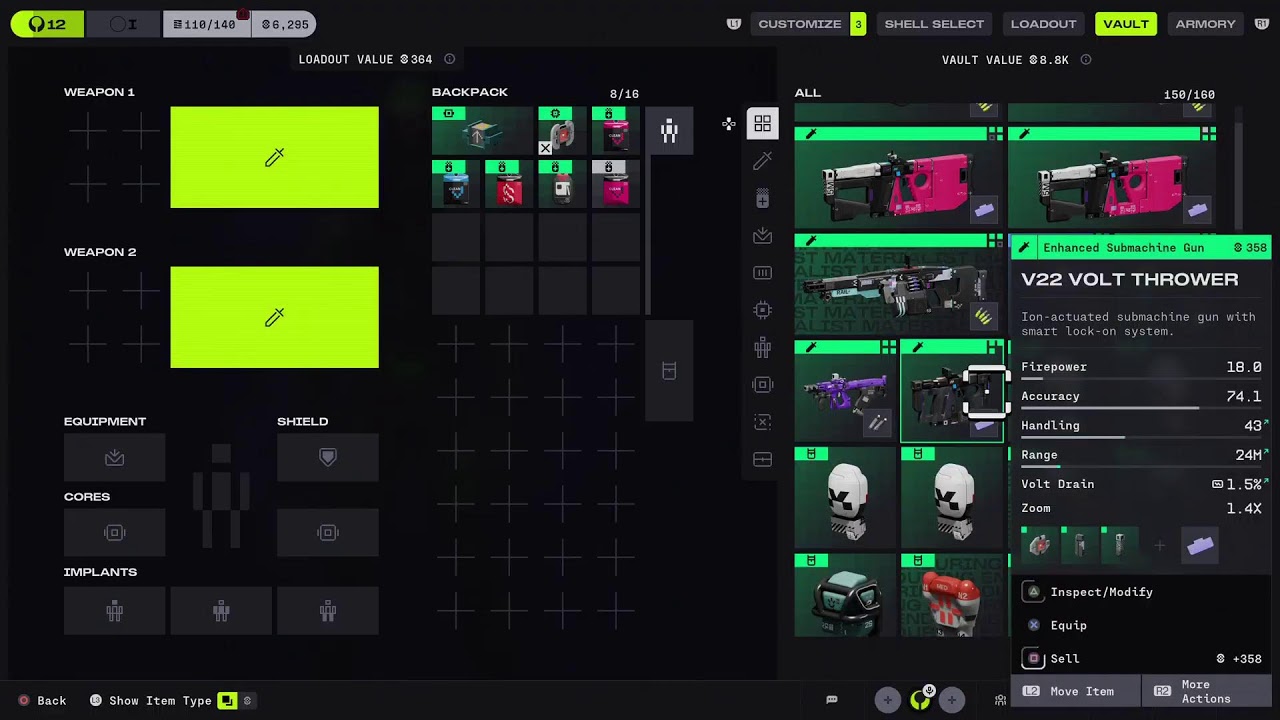Click the Handling stat bar
The image size is (1280, 720).
point(1141,438)
